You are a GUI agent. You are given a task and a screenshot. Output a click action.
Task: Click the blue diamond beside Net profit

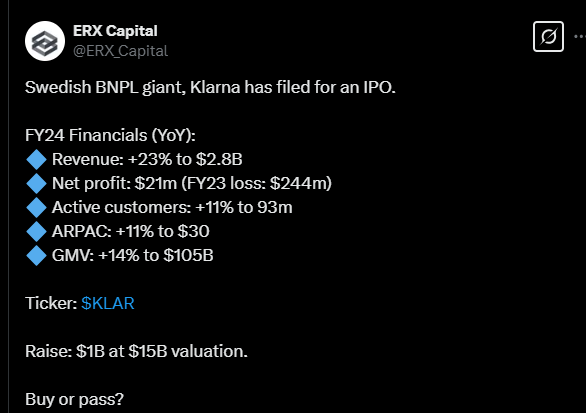(37, 183)
